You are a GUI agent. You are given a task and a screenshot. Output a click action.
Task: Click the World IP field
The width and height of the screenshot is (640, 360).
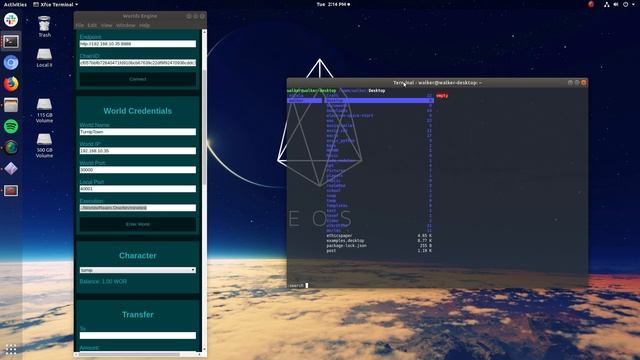(x=138, y=151)
